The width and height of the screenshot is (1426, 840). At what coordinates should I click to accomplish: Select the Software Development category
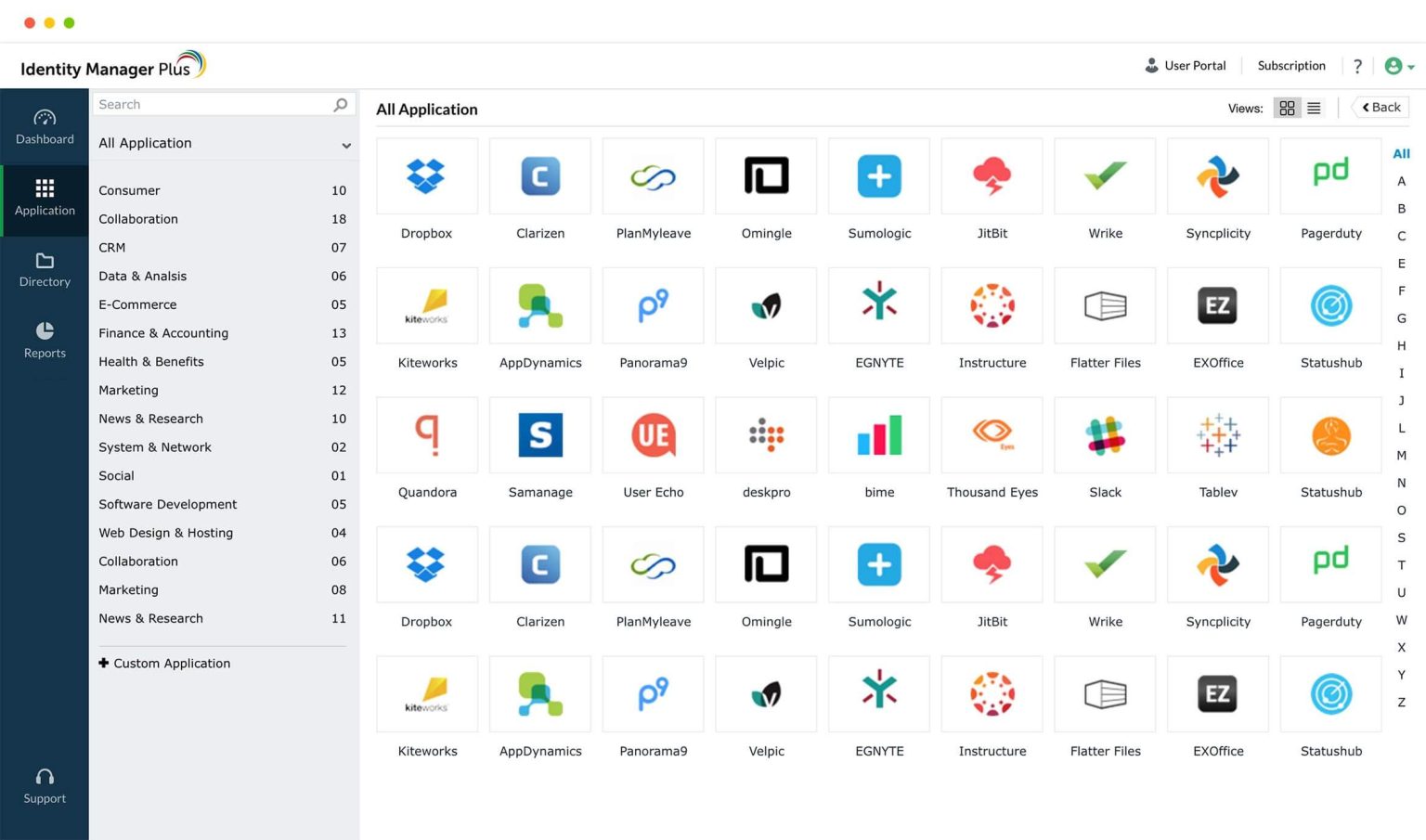168,504
